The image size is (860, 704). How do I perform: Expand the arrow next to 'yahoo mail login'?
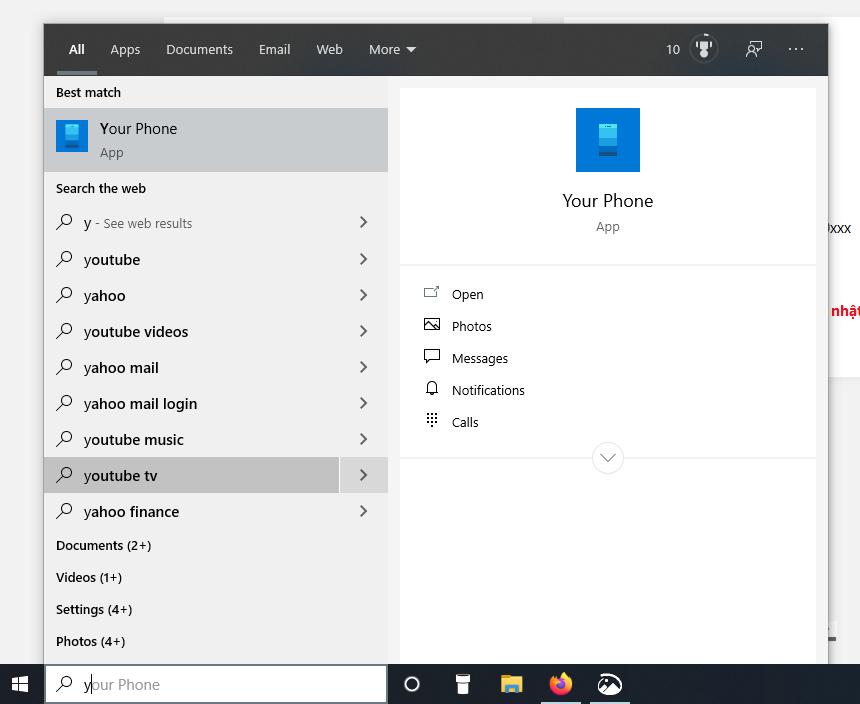pos(363,403)
